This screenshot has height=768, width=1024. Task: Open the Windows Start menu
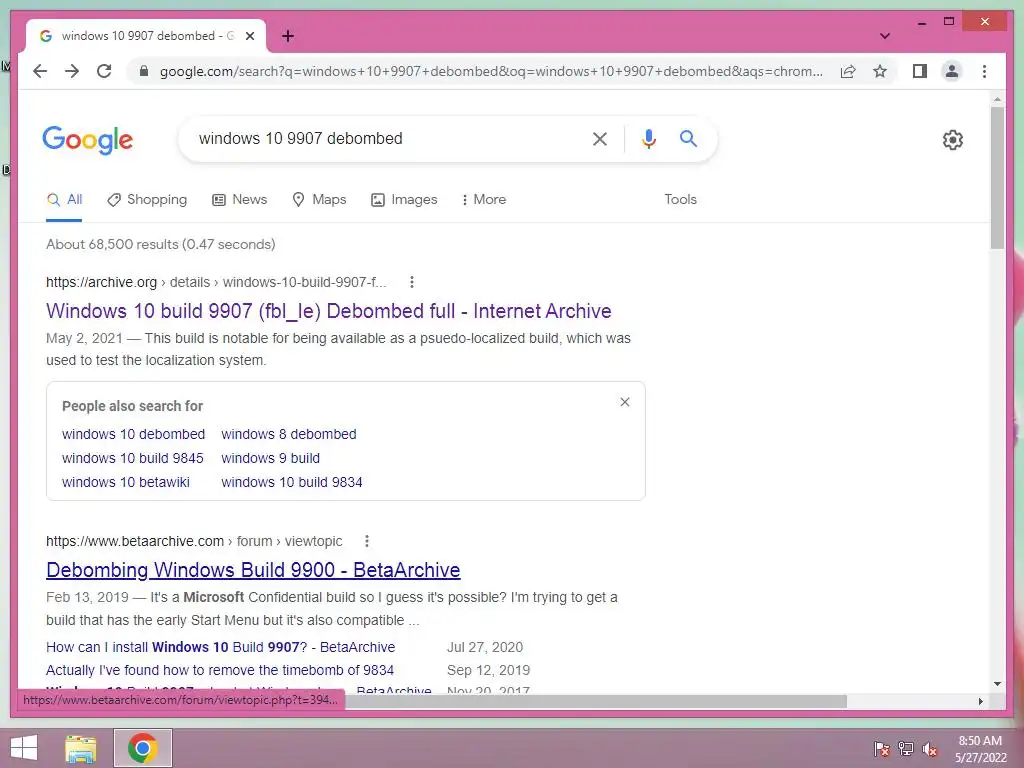tap(24, 748)
